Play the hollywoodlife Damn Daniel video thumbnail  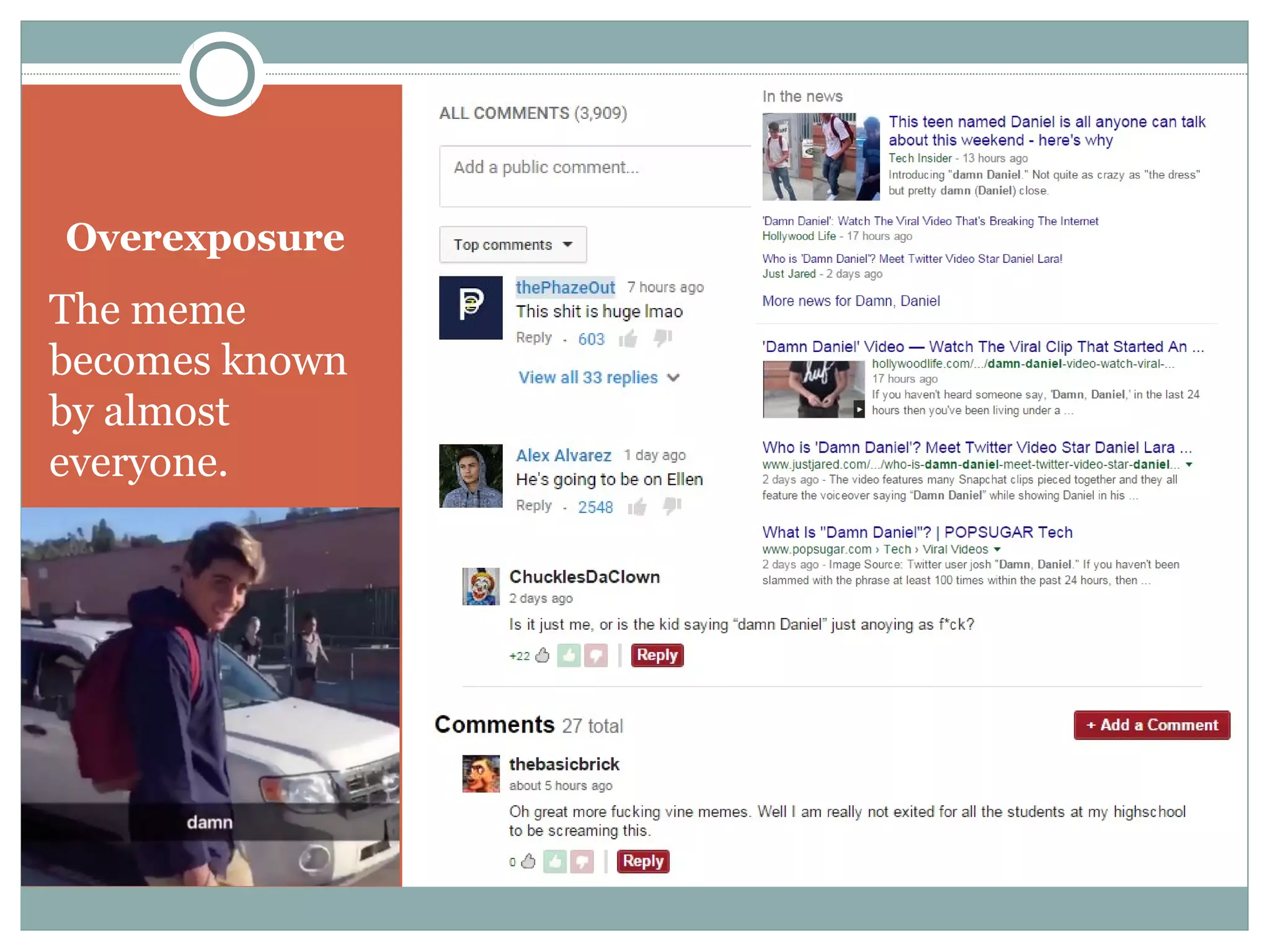813,389
